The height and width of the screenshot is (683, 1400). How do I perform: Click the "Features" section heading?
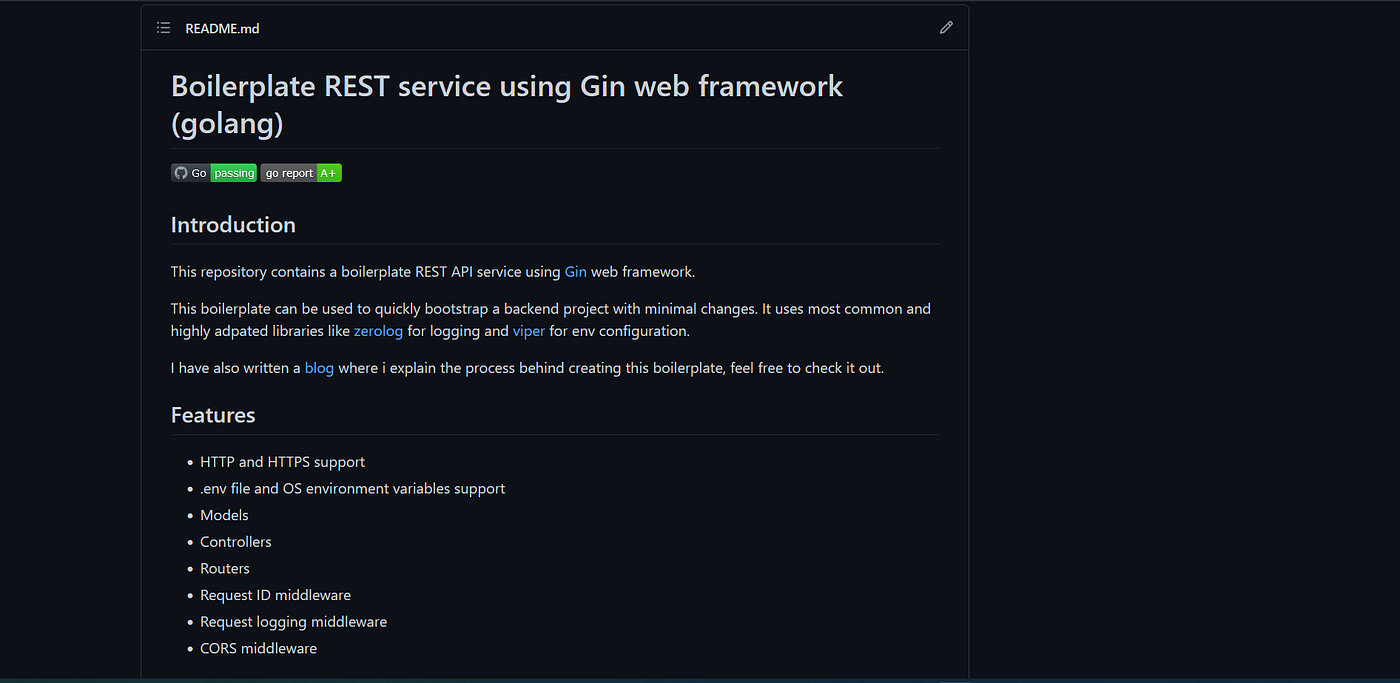[x=213, y=414]
